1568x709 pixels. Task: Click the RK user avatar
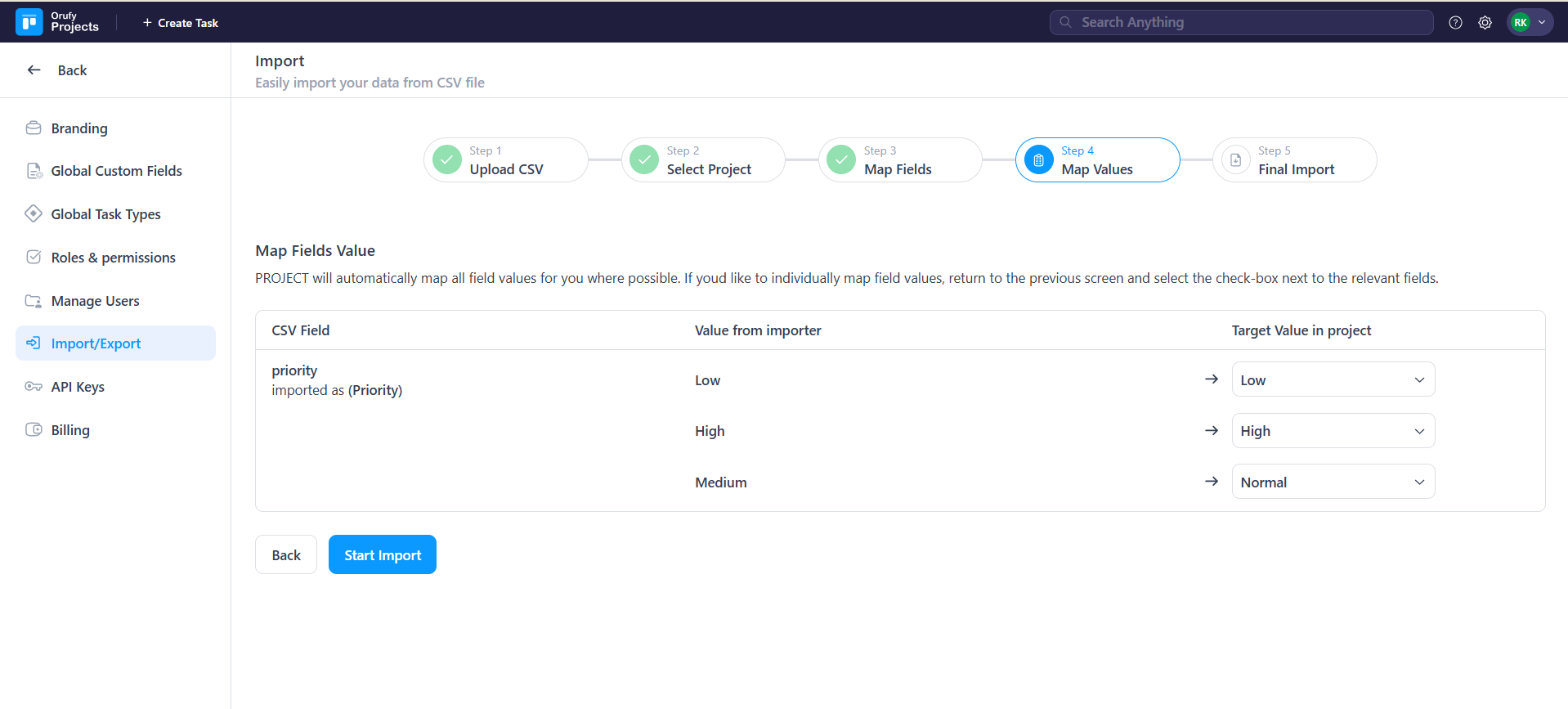pos(1521,23)
